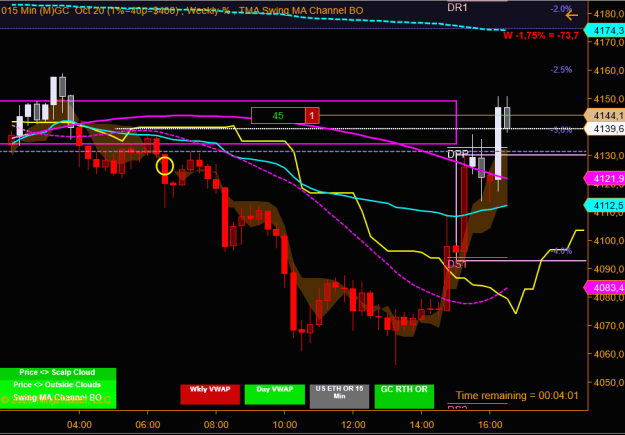Click the 4160,0 price axis label
The height and width of the screenshot is (435, 625).
pyautogui.click(x=609, y=71)
